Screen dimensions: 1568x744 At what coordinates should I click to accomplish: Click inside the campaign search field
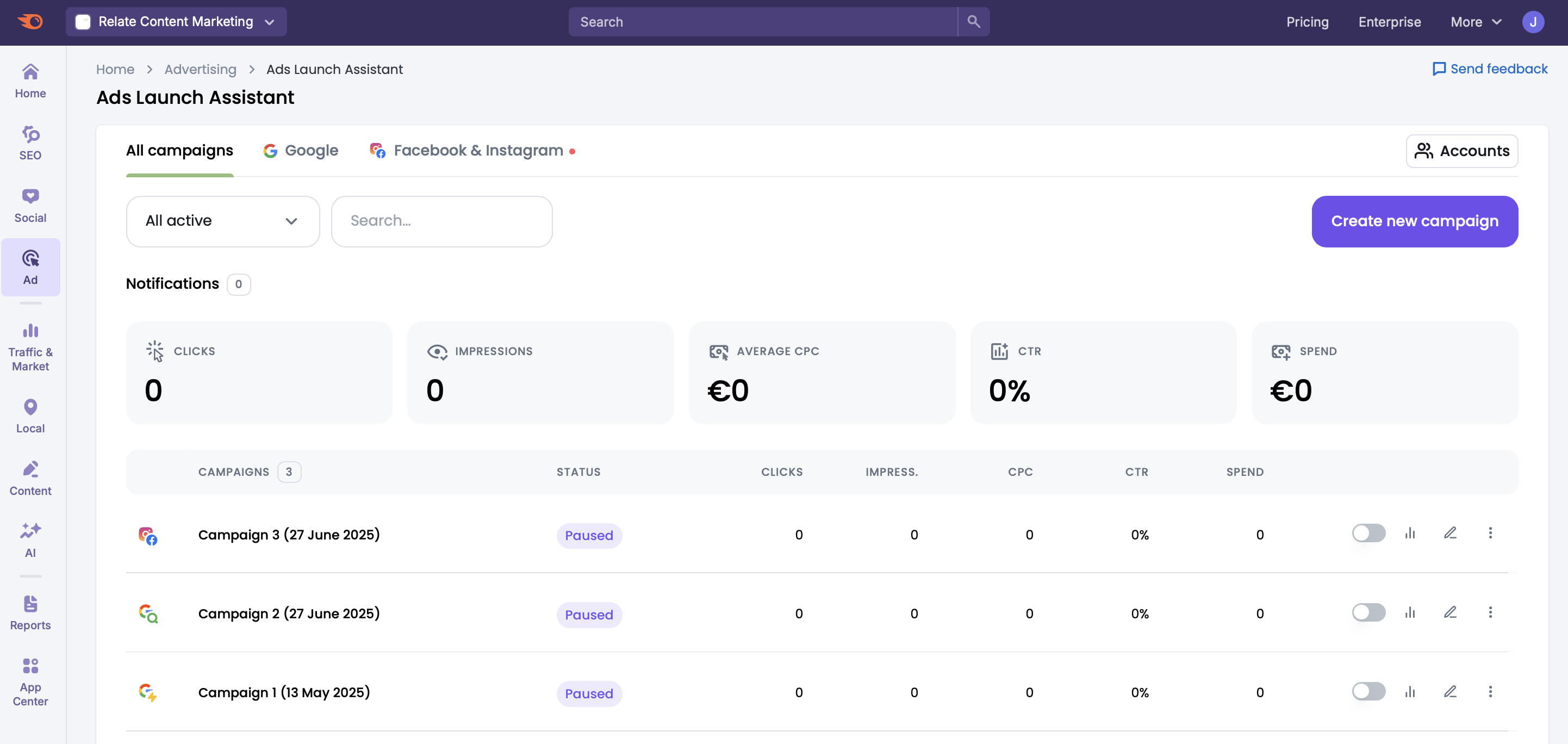442,221
